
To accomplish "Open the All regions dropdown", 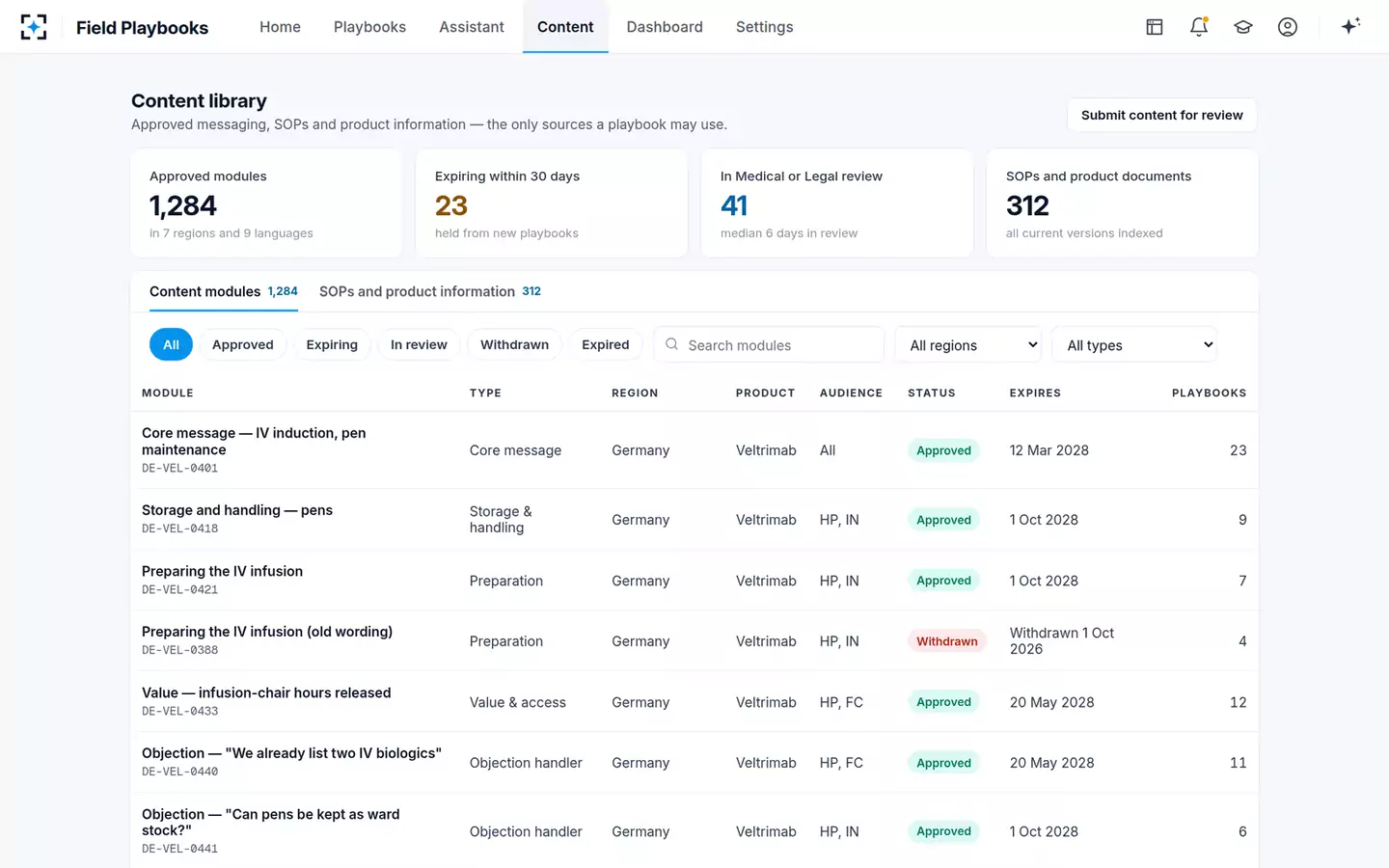I will [x=968, y=344].
